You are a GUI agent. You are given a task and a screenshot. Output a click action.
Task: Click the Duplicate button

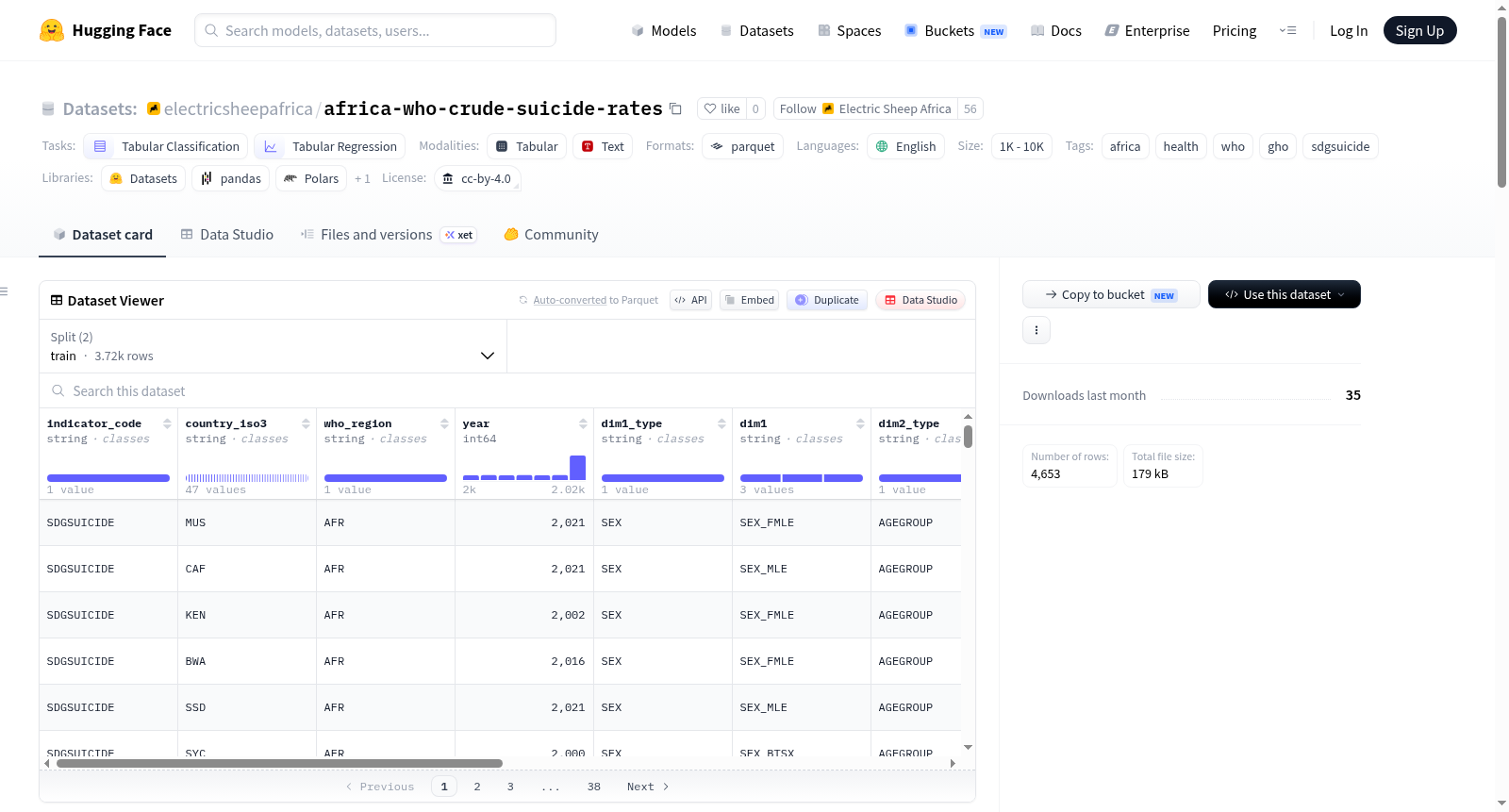click(x=827, y=300)
